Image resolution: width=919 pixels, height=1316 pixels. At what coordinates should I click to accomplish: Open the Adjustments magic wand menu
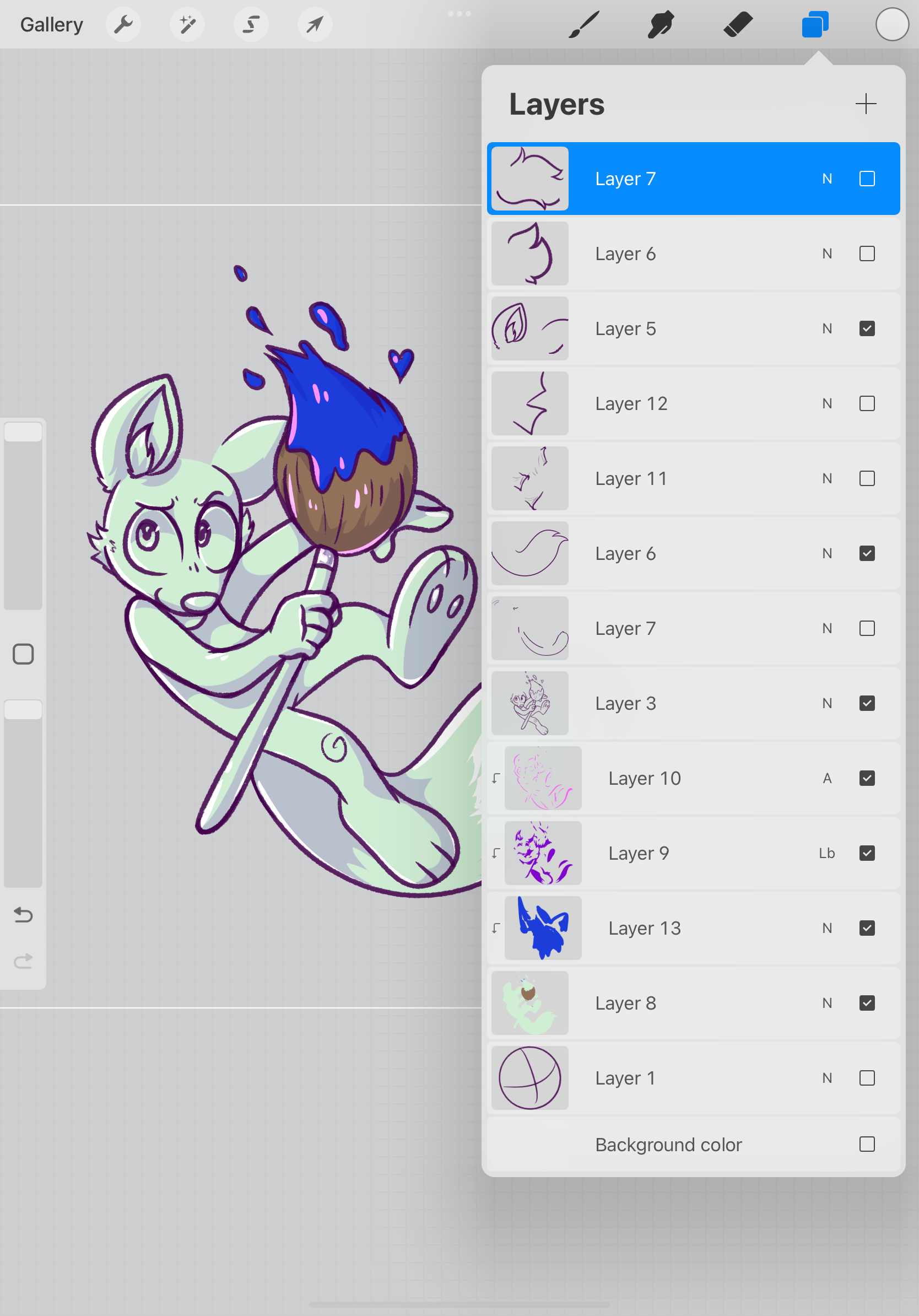pyautogui.click(x=187, y=24)
